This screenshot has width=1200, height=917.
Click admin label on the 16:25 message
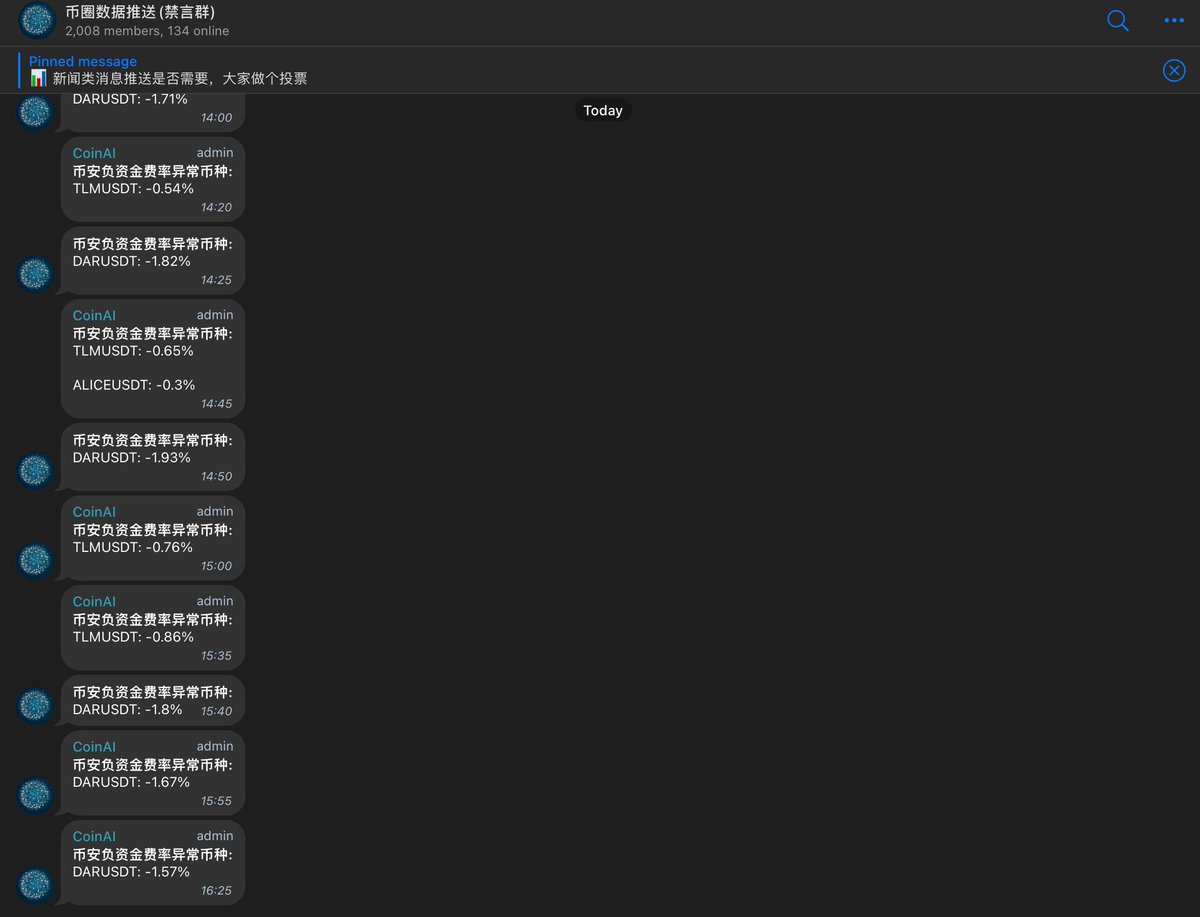tap(214, 836)
